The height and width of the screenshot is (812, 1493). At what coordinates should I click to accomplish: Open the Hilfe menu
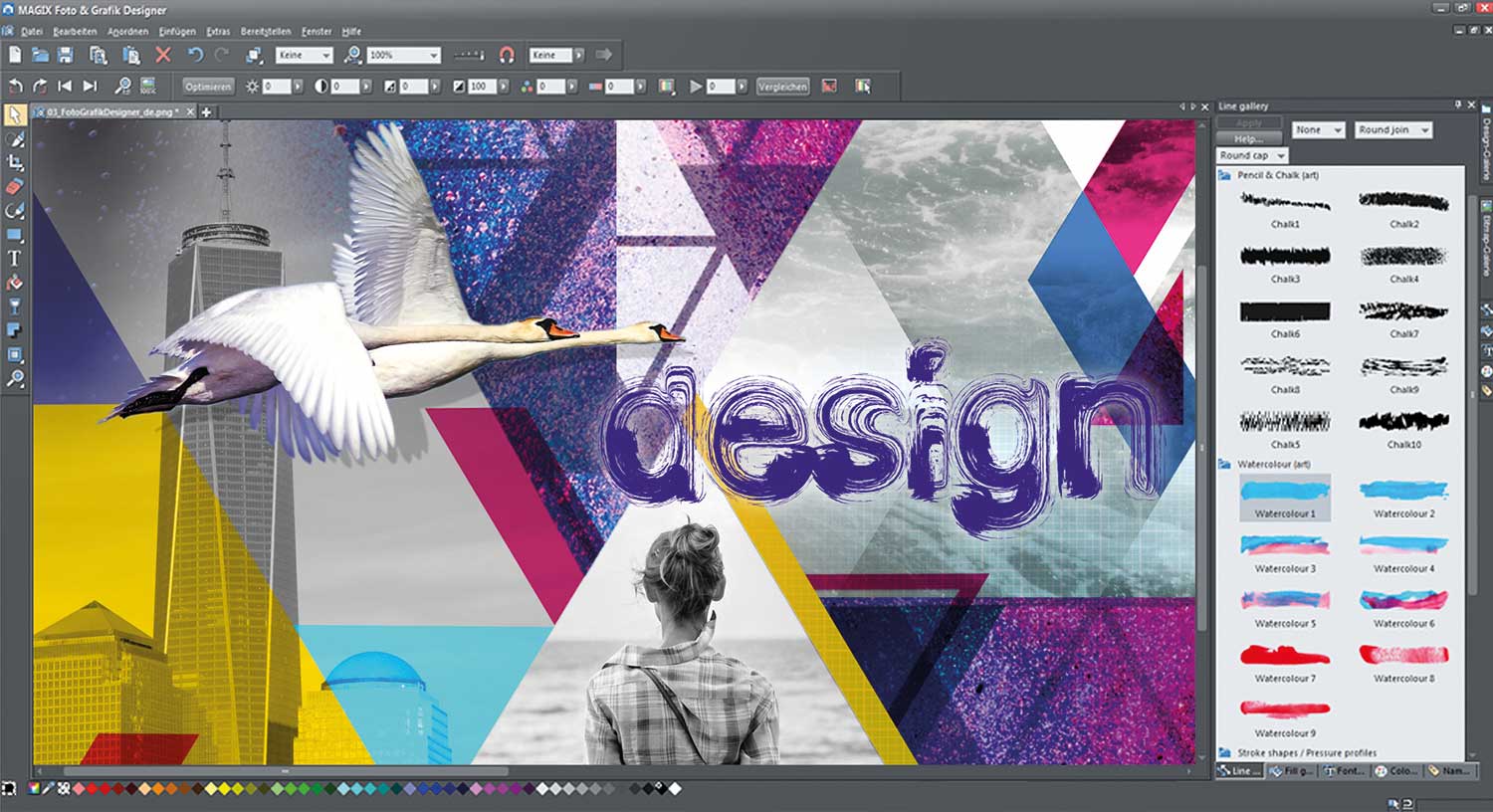(351, 31)
